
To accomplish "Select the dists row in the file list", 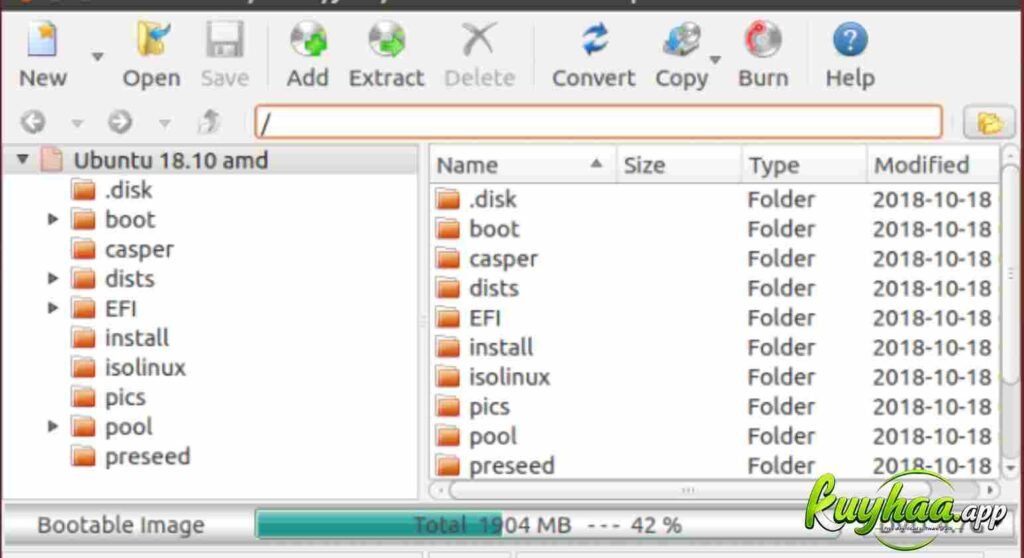I will click(714, 288).
